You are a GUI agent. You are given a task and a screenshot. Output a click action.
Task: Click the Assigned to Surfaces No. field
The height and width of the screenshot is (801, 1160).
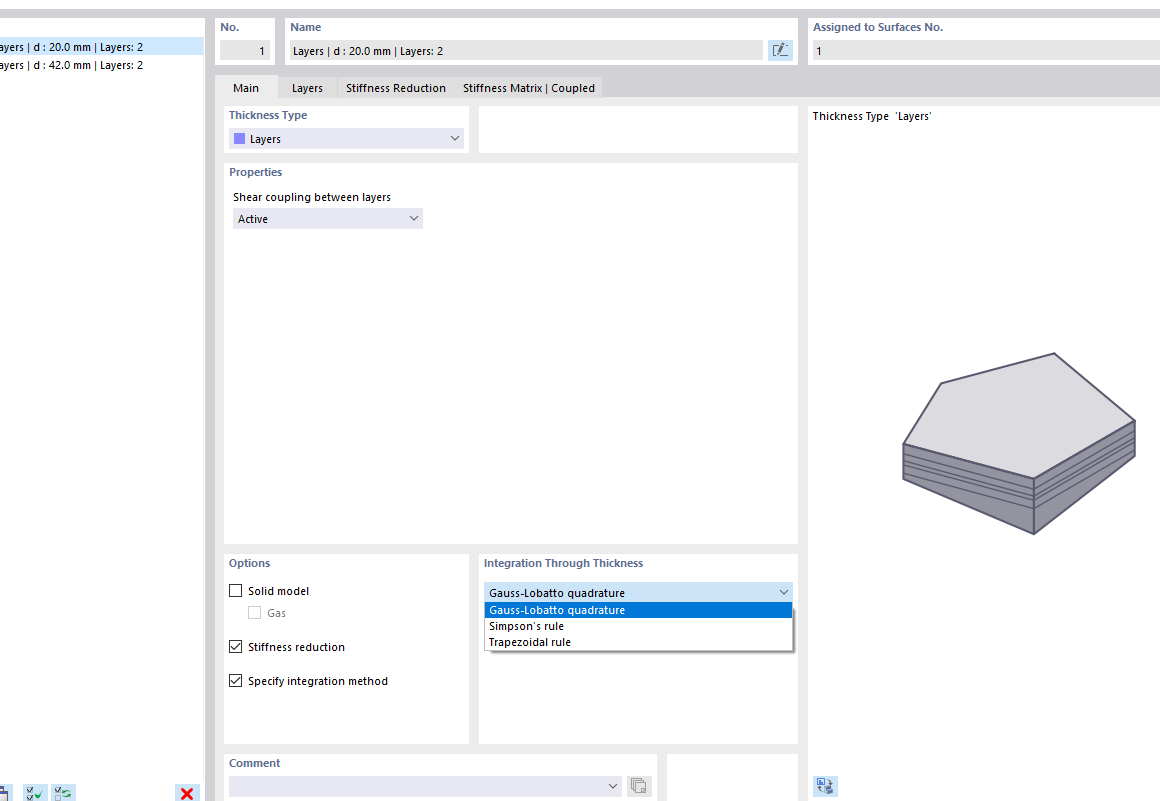(x=985, y=50)
